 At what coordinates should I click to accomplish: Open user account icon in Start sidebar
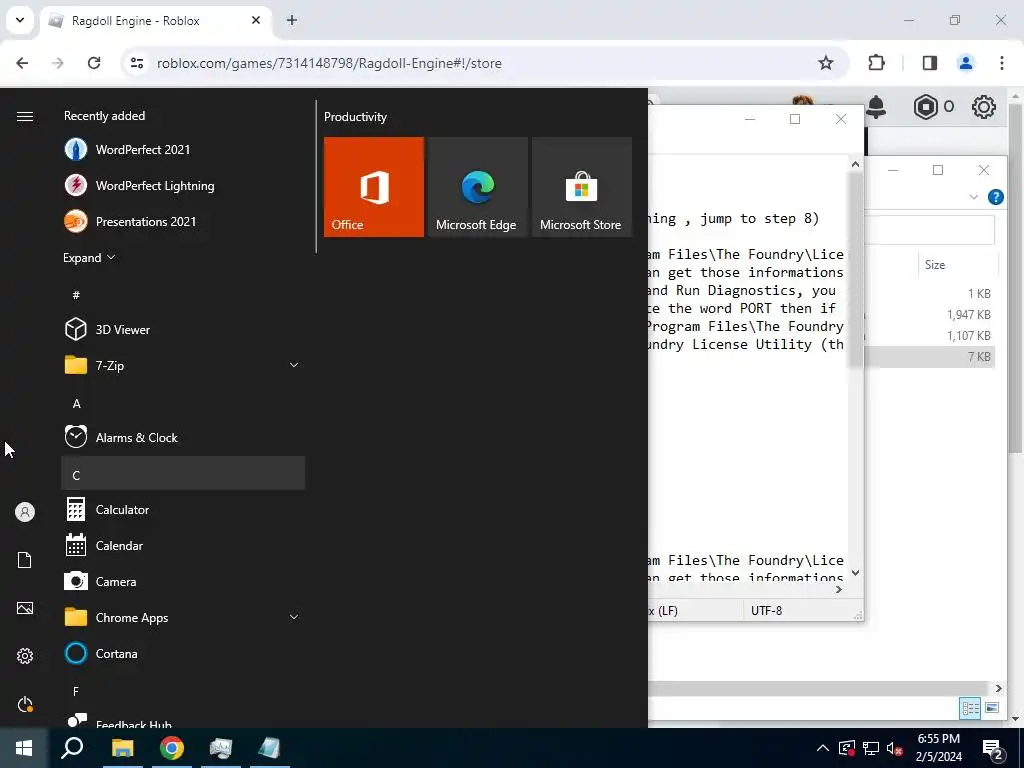pos(25,512)
